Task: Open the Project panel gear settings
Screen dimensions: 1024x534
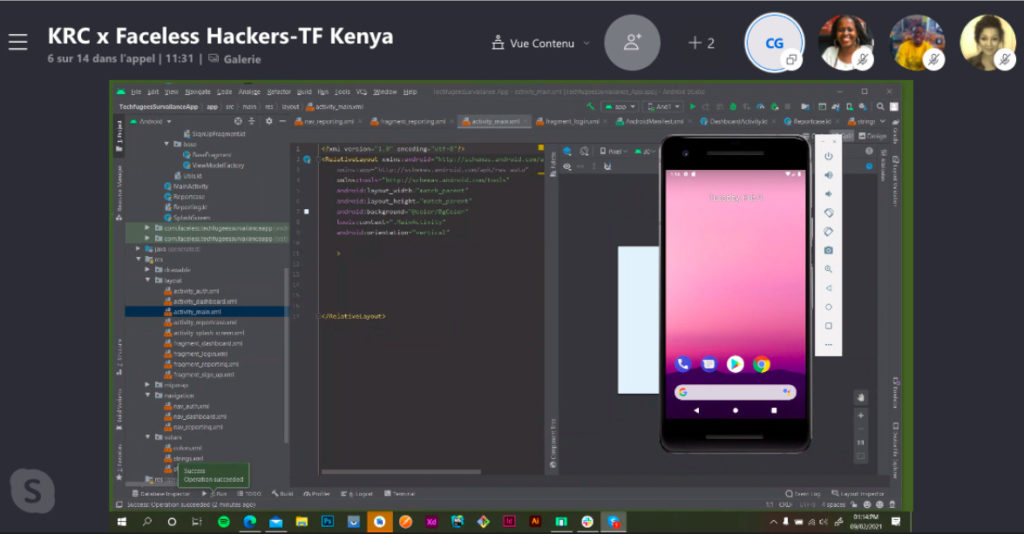Action: [268, 121]
